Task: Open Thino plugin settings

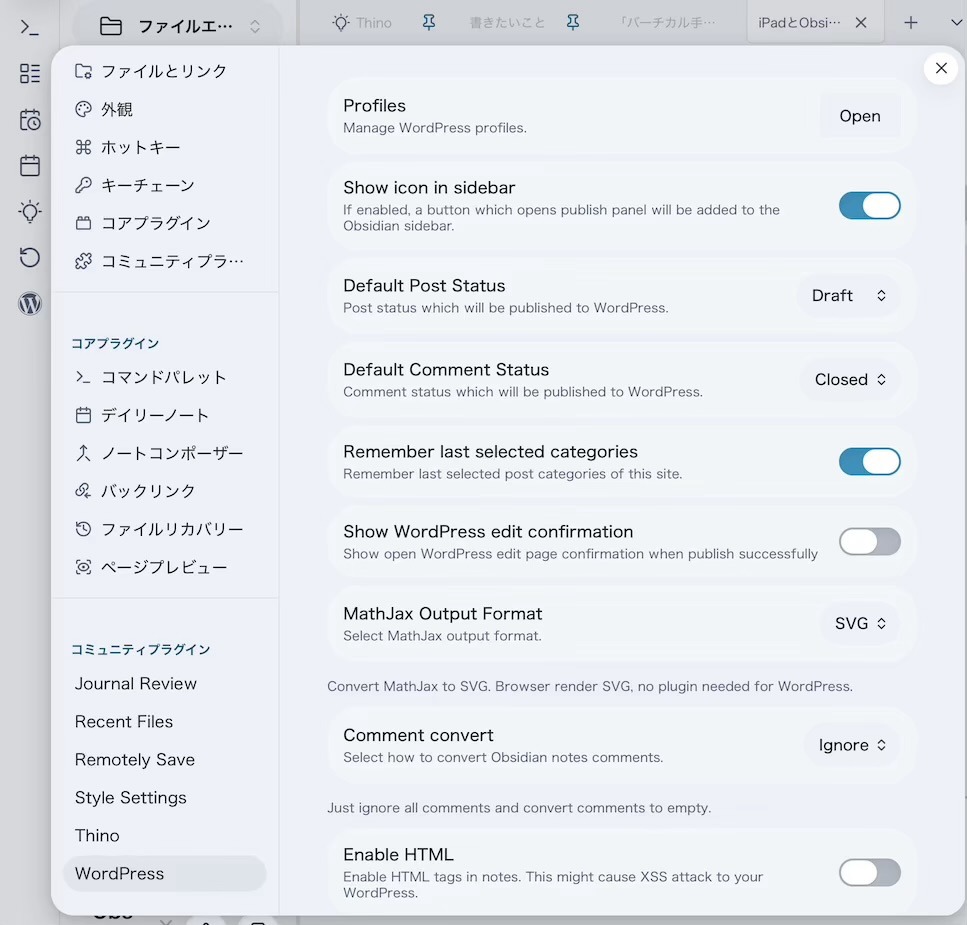Action: point(165,836)
